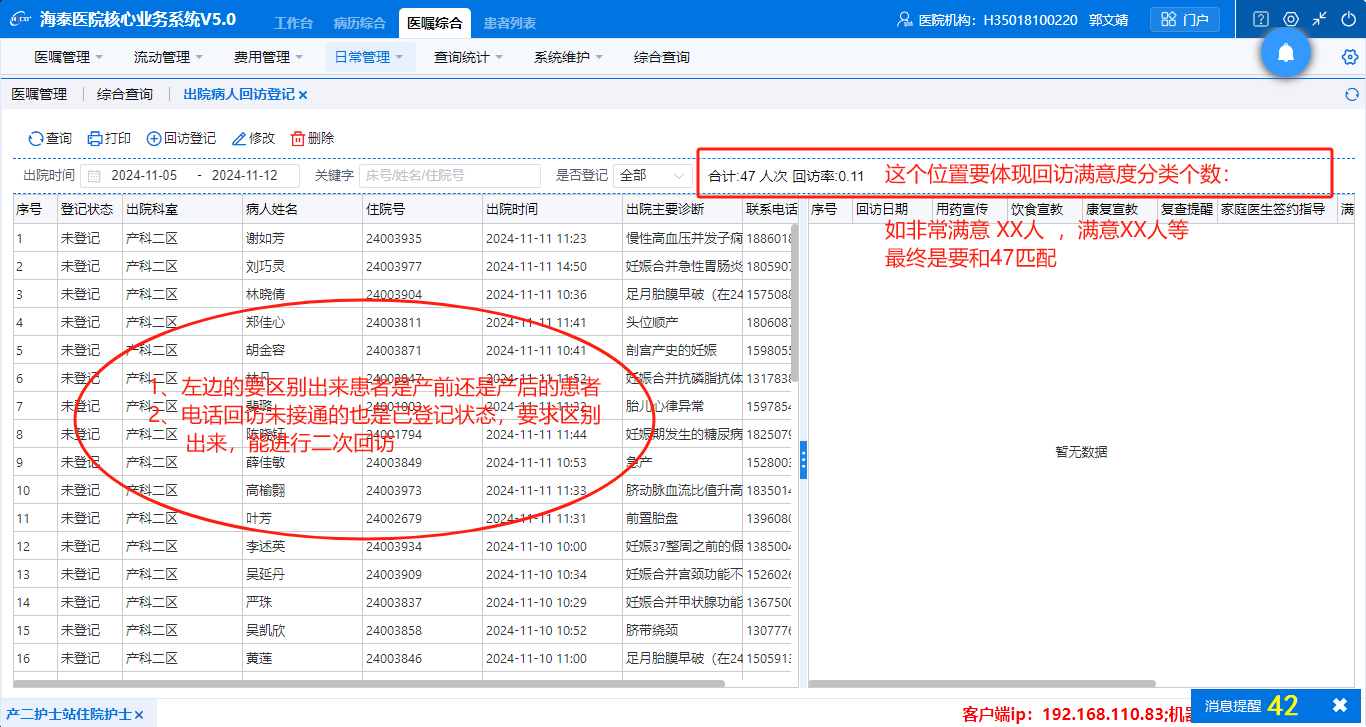Open the blue bell notification button
1366x727 pixels.
1286,54
